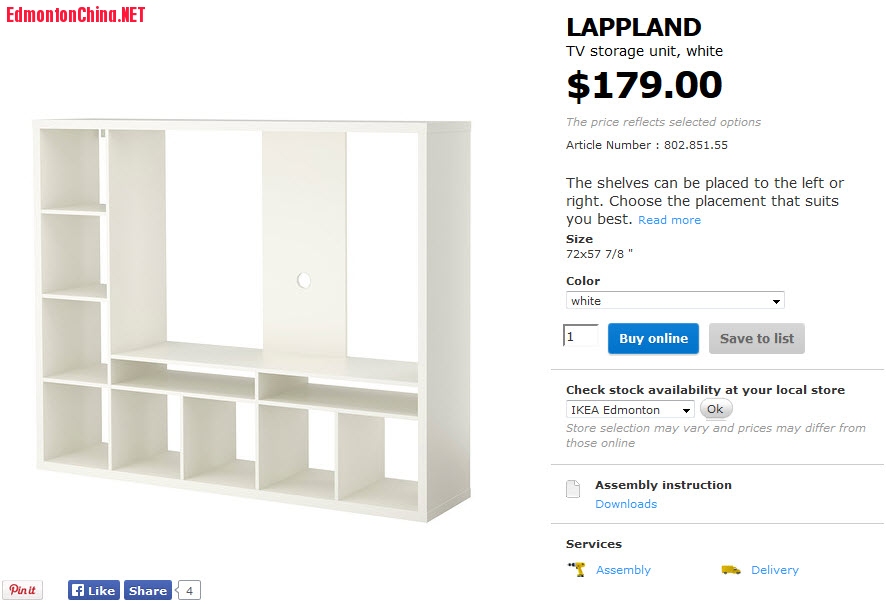
Task: Open the Color dropdown showing white
Action: (x=675, y=300)
